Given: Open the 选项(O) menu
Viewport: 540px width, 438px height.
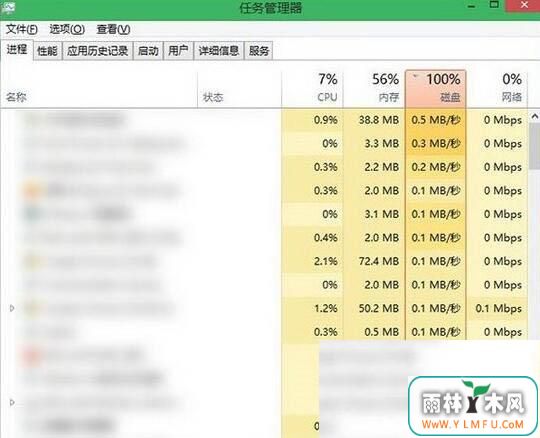Looking at the screenshot, I should coord(67,30).
